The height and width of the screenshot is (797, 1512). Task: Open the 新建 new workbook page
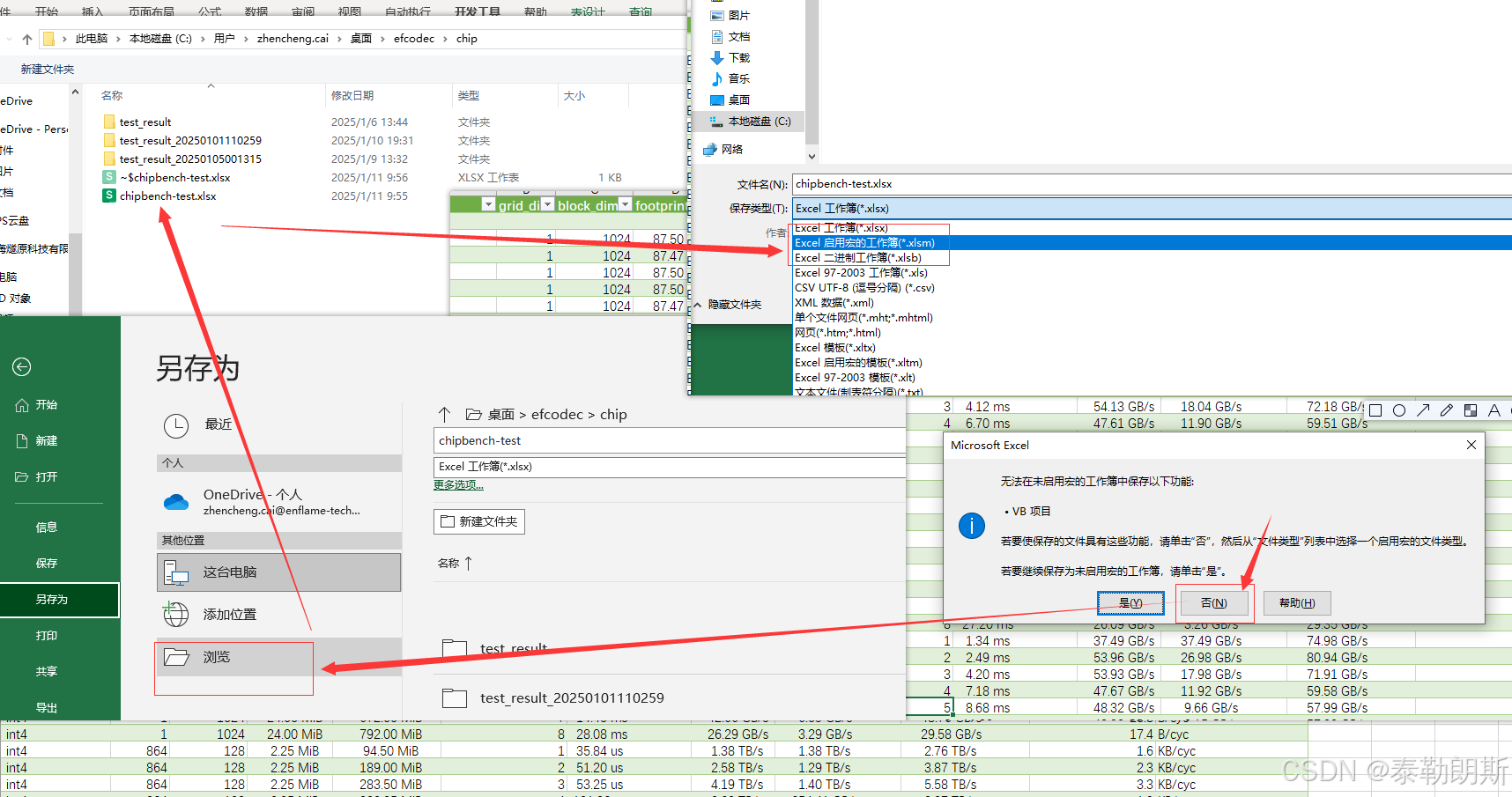37,441
